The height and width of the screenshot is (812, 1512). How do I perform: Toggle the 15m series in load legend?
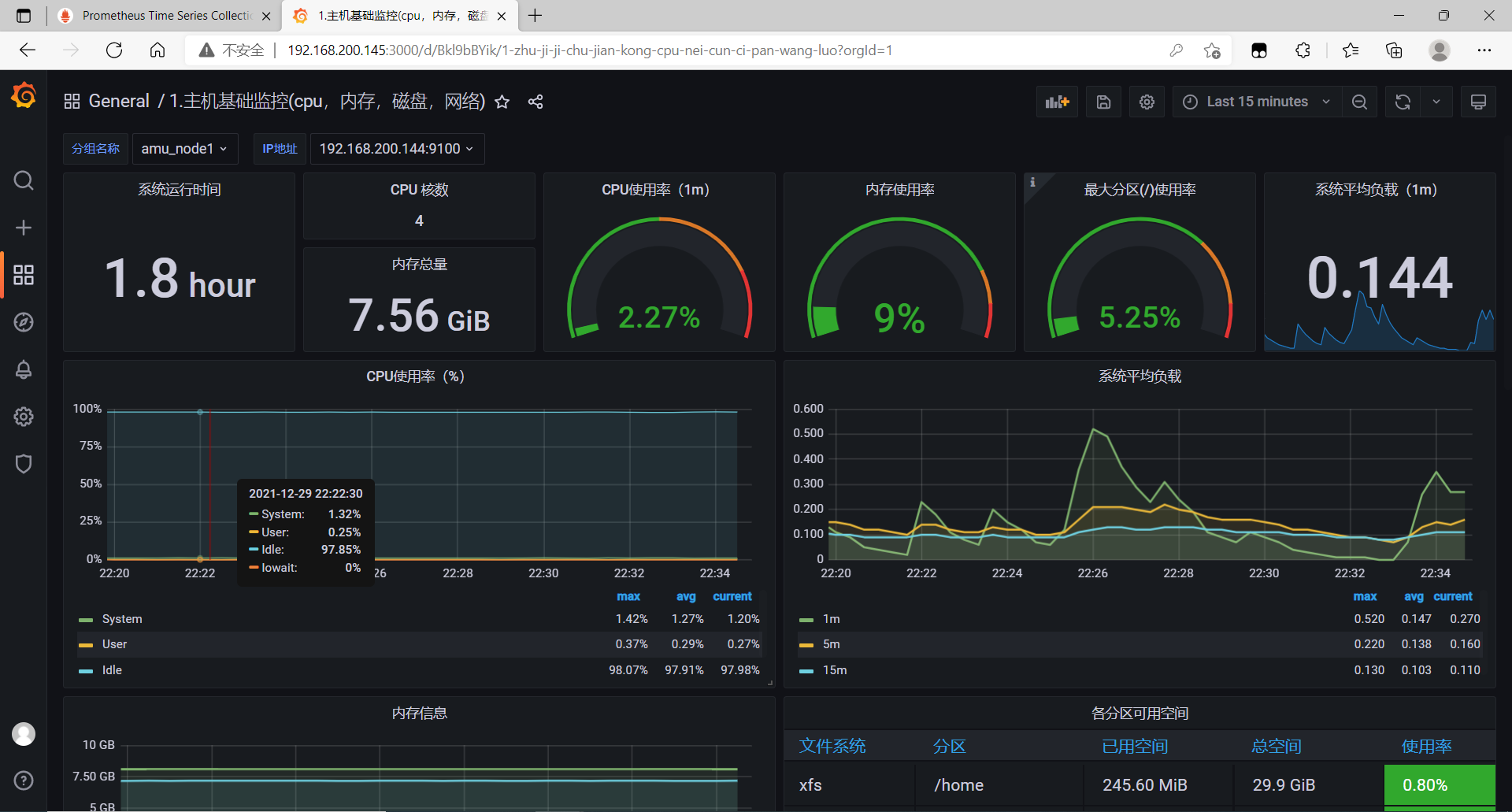click(835, 670)
